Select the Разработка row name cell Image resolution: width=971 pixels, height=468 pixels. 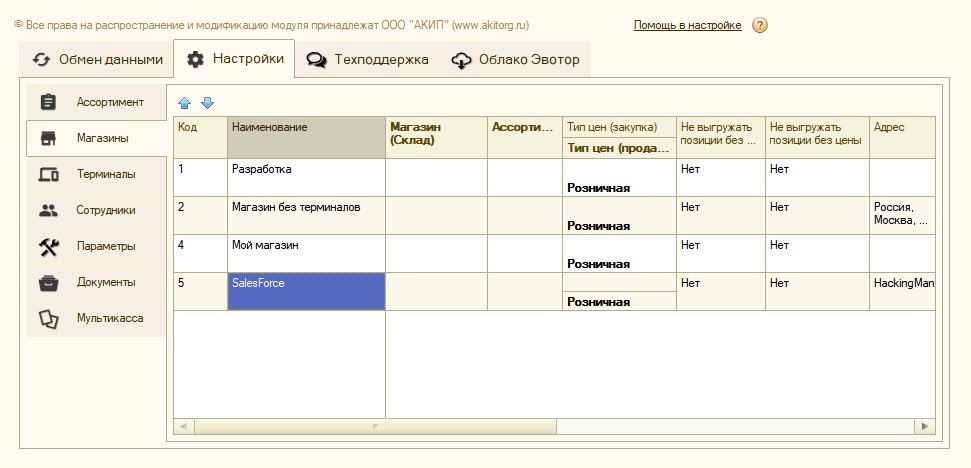[x=306, y=177]
